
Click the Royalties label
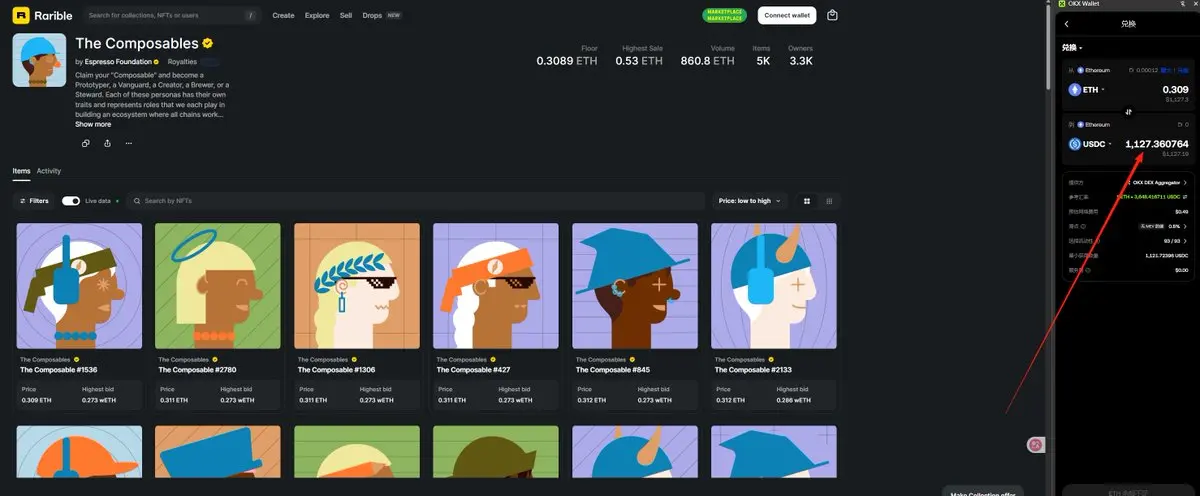(x=182, y=62)
